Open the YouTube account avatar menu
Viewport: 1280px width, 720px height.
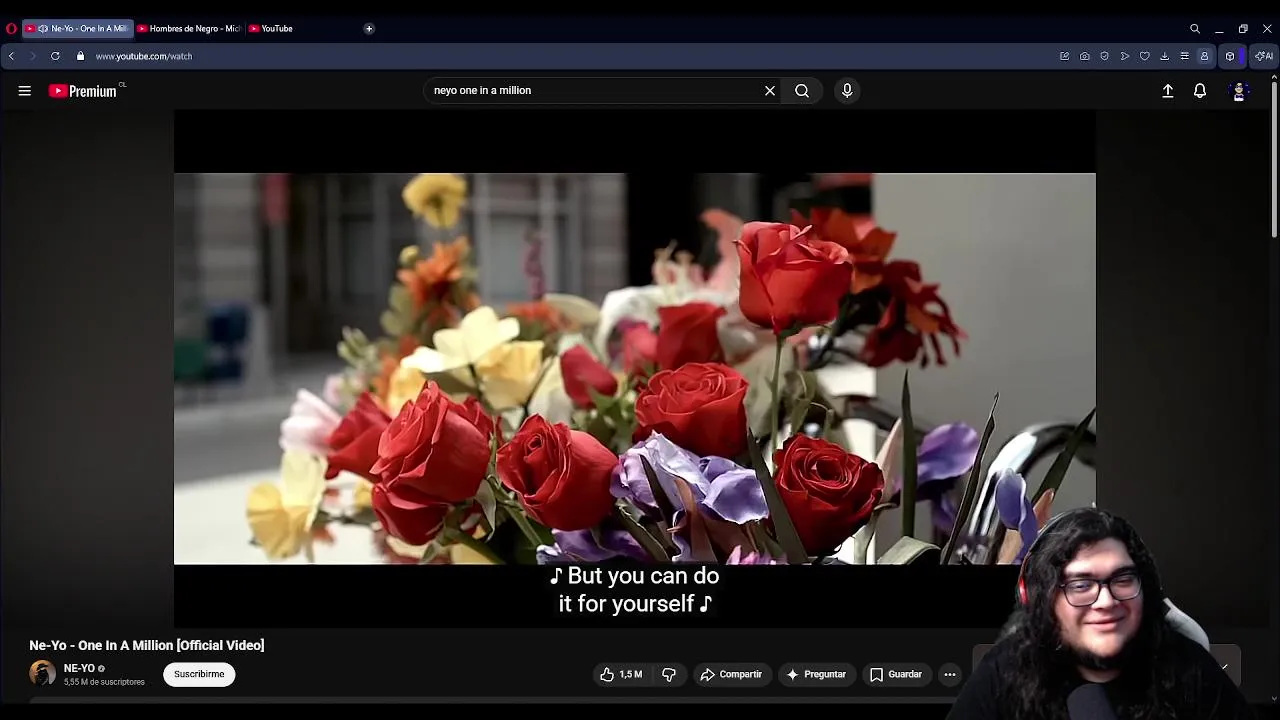pyautogui.click(x=1239, y=91)
